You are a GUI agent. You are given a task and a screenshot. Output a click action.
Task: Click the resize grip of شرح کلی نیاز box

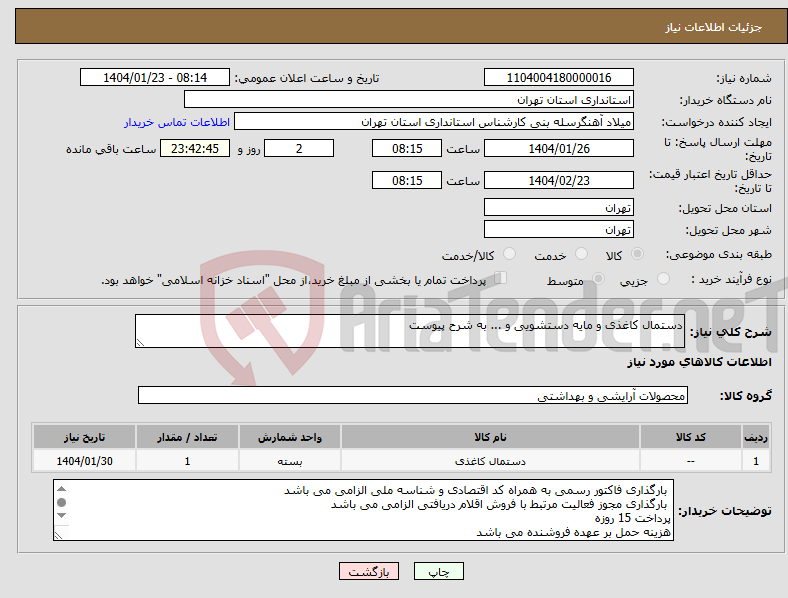[x=140, y=343]
